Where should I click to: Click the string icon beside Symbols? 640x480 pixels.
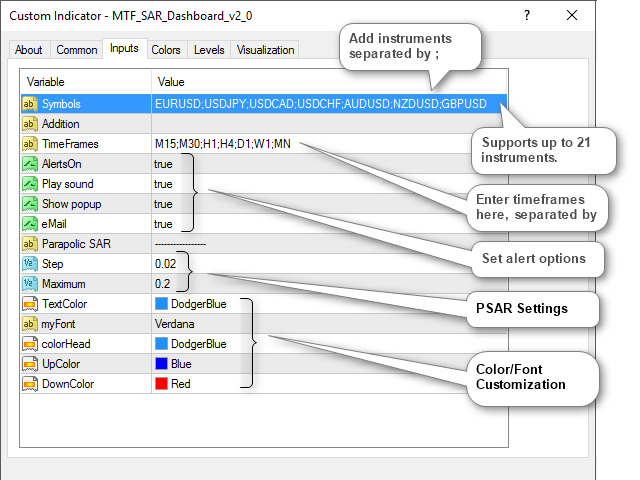pos(29,104)
